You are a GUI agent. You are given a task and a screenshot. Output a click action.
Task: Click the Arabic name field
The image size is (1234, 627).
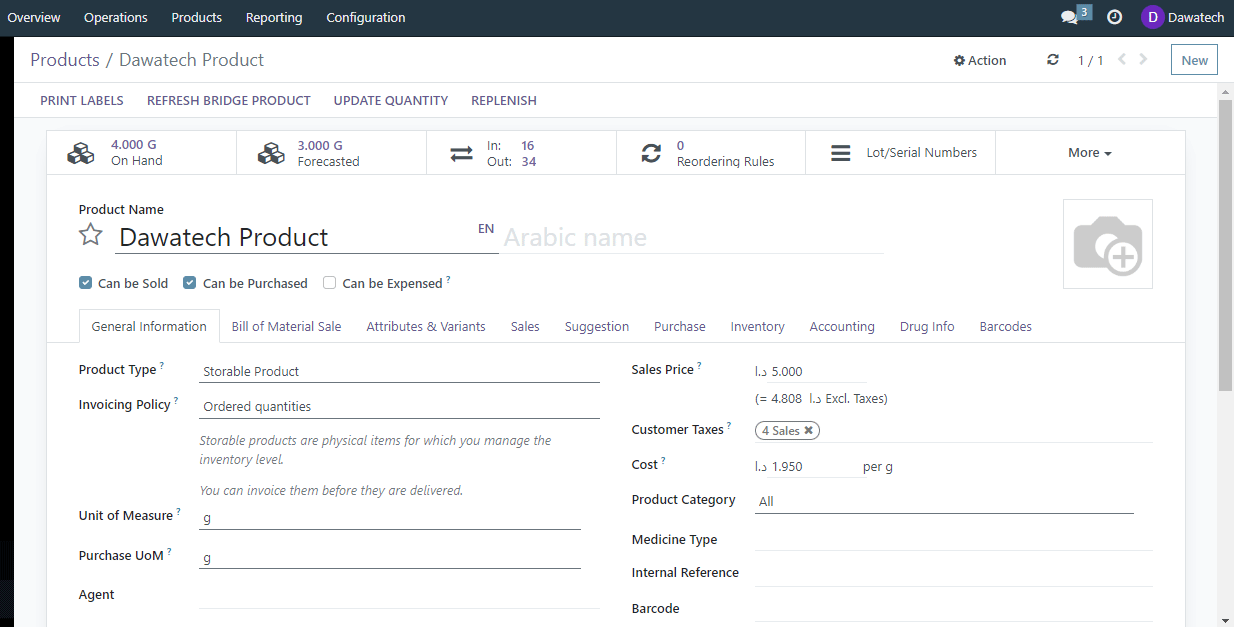click(692, 237)
